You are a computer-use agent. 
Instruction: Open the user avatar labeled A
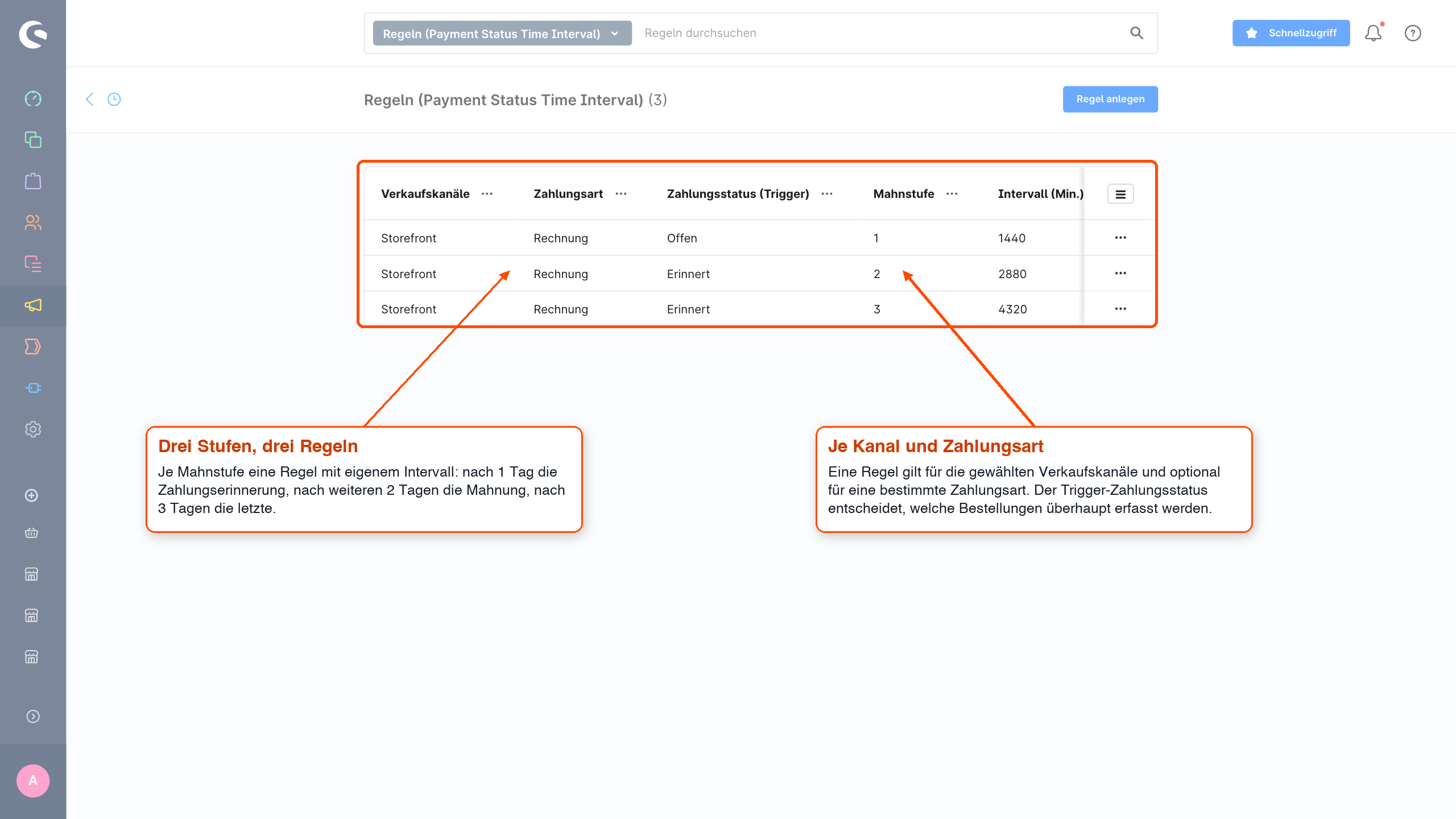tap(33, 781)
